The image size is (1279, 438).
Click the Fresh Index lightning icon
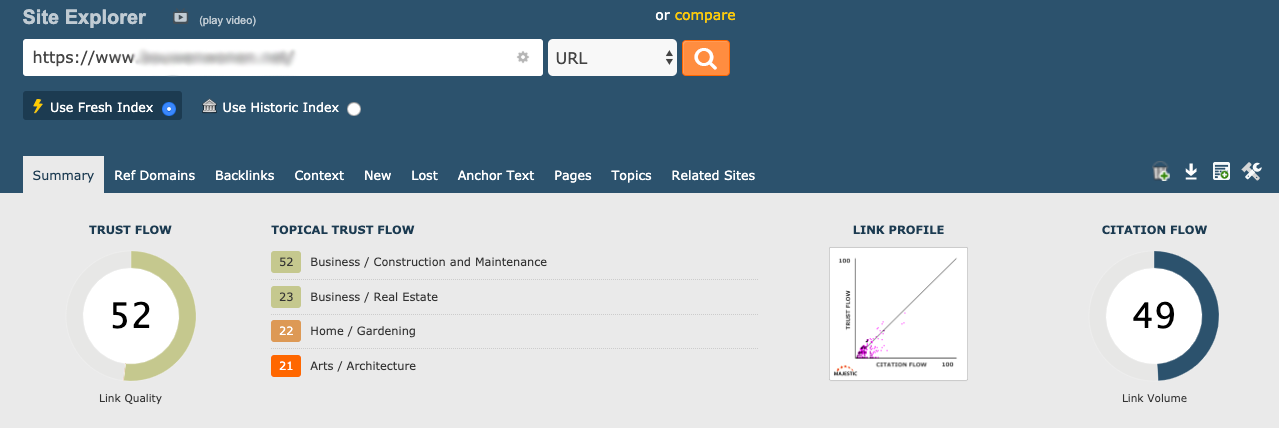[38, 106]
